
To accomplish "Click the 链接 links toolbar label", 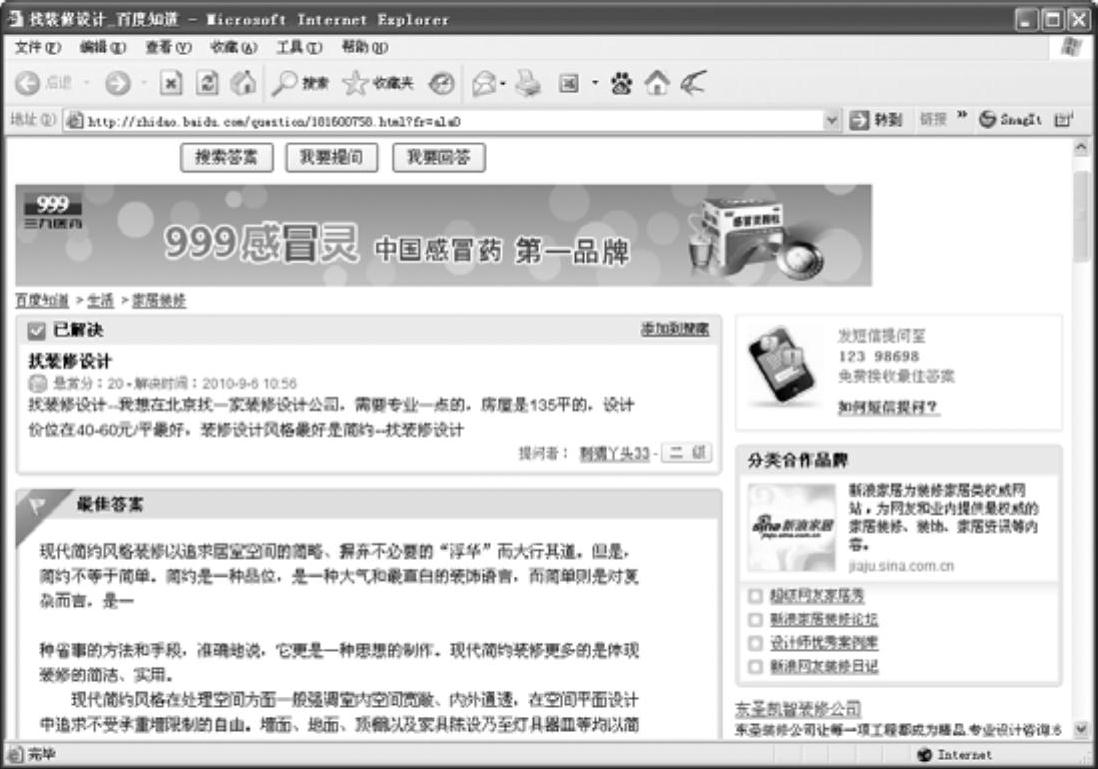I will 933,120.
